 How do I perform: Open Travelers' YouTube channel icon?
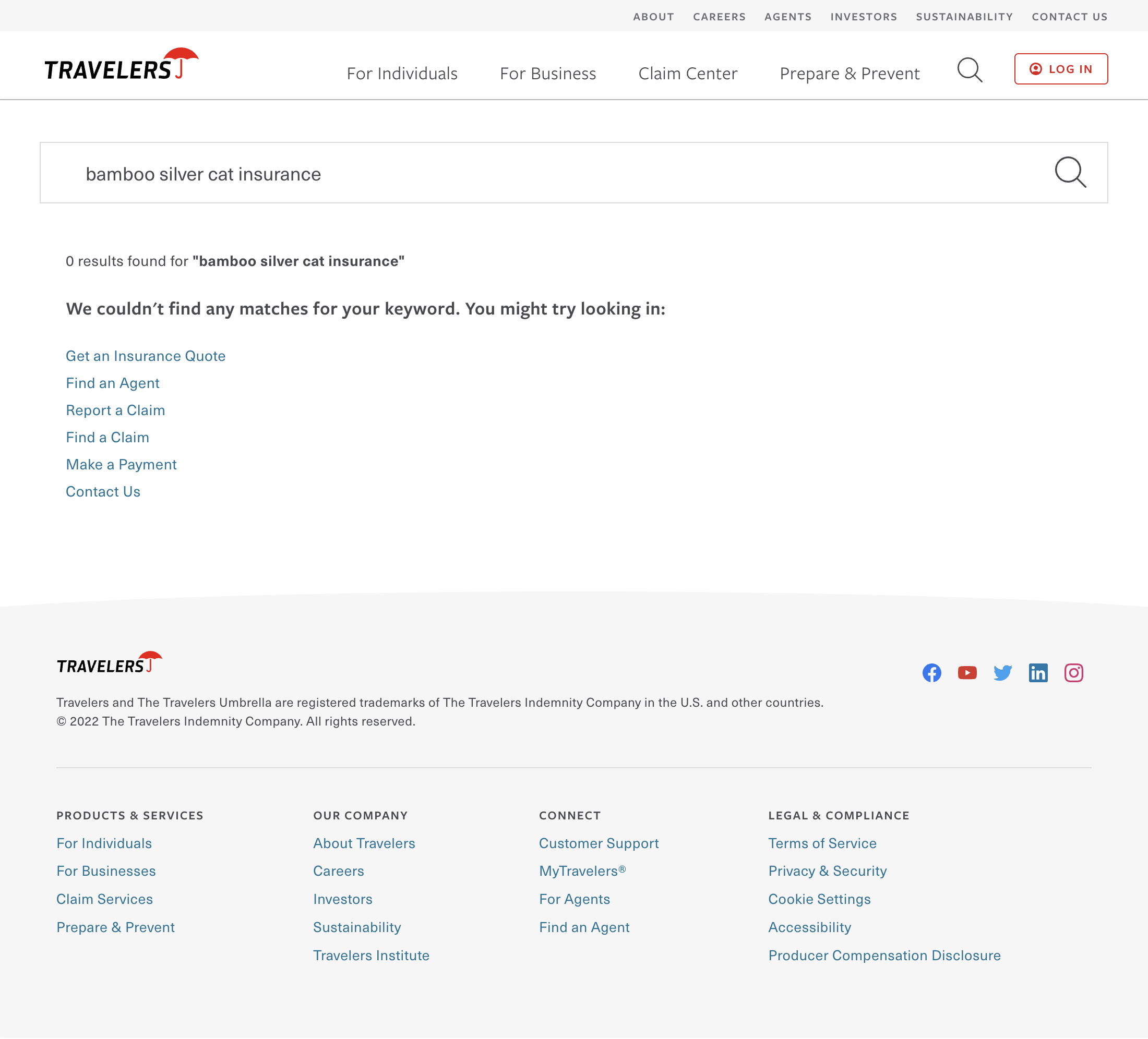[967, 672]
